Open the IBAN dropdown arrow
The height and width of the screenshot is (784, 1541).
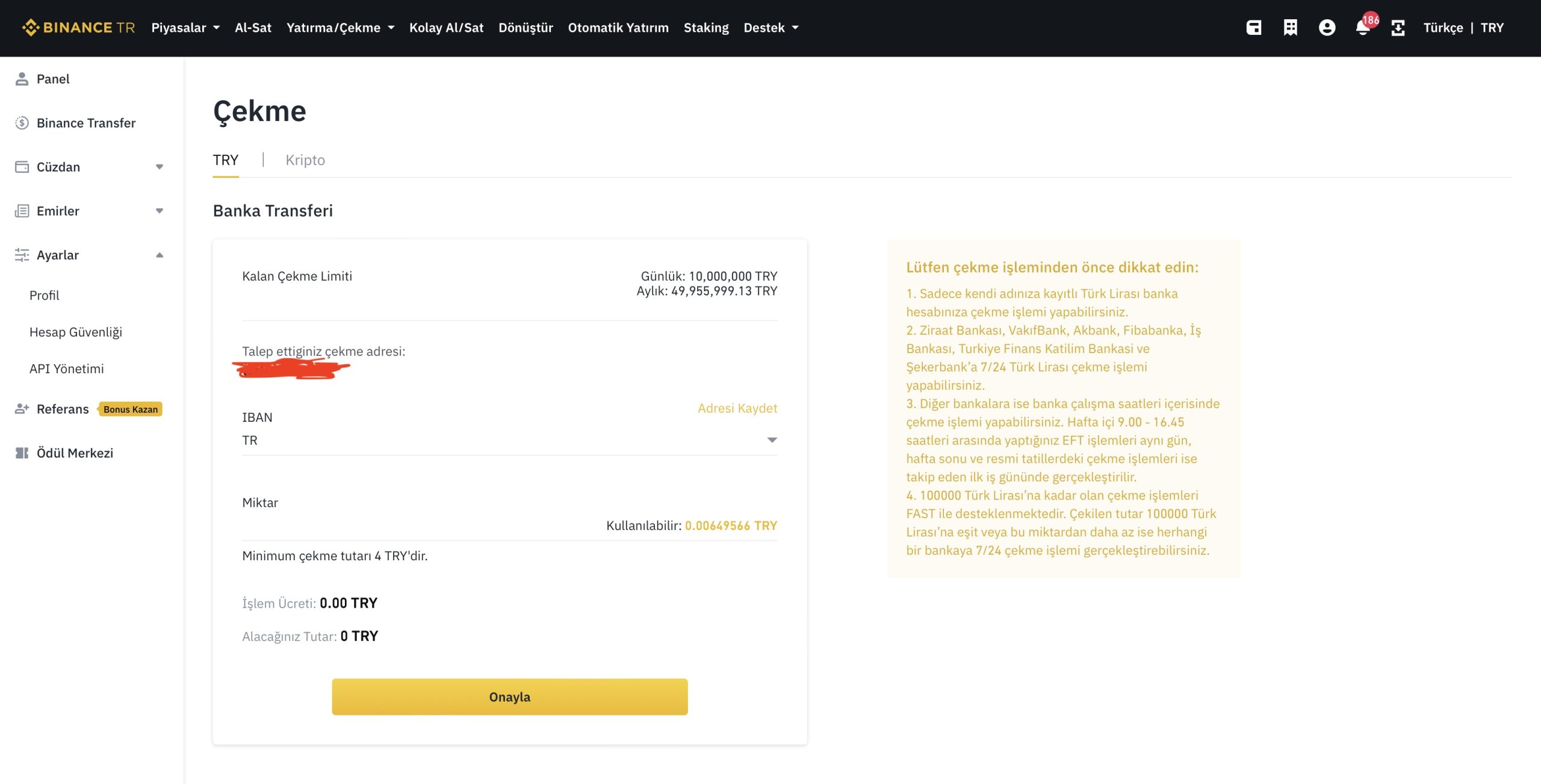(x=772, y=440)
